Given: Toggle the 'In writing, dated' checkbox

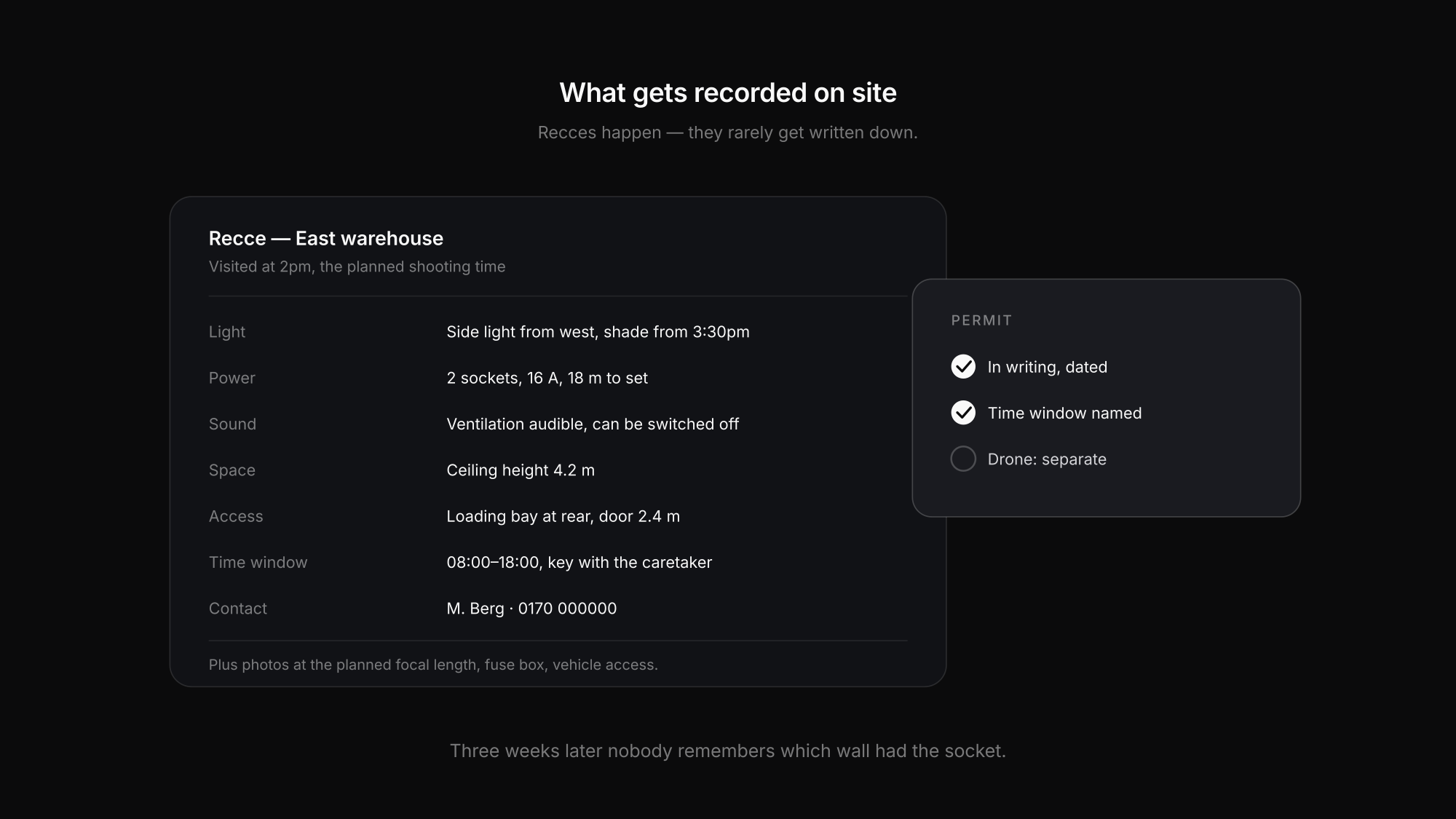Looking at the screenshot, I should click(963, 366).
